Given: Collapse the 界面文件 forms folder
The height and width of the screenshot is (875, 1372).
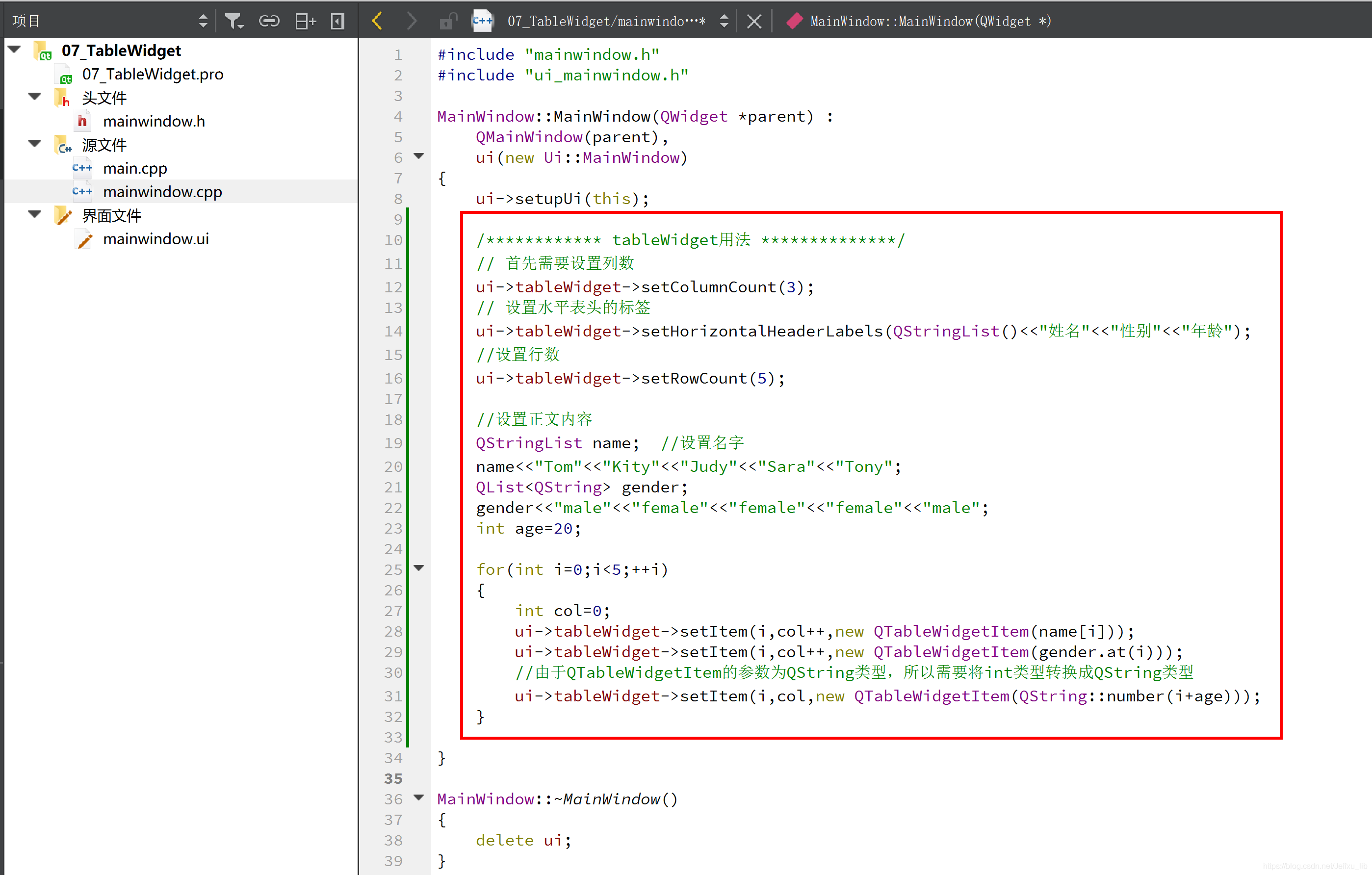Looking at the screenshot, I should pos(35,214).
